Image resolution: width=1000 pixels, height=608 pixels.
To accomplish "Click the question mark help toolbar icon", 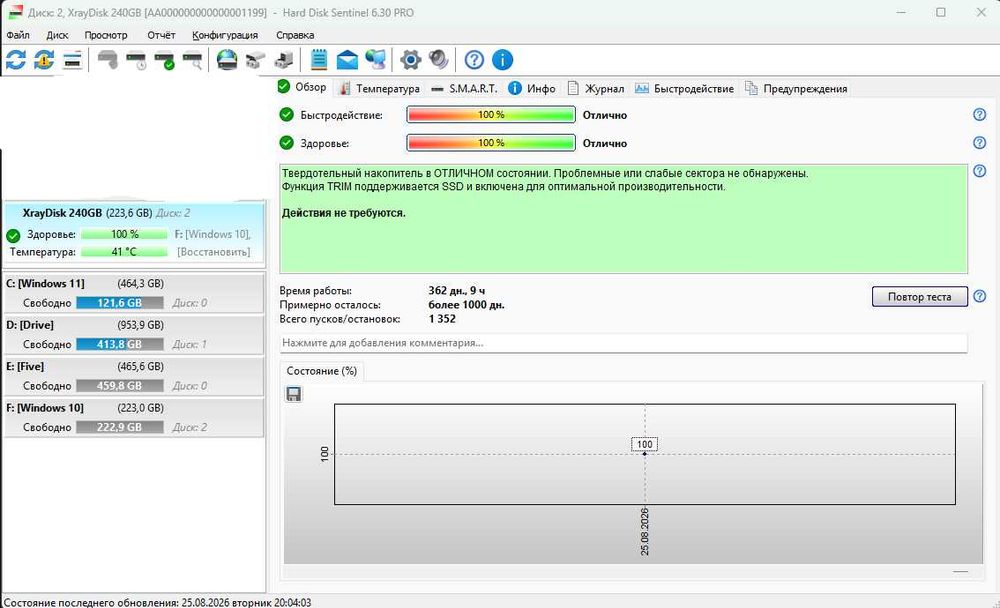I will click(x=474, y=60).
